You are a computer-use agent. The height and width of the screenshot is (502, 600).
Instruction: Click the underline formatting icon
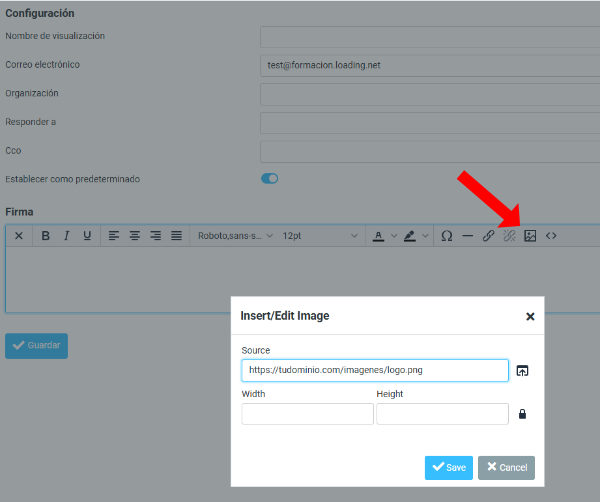pos(87,236)
